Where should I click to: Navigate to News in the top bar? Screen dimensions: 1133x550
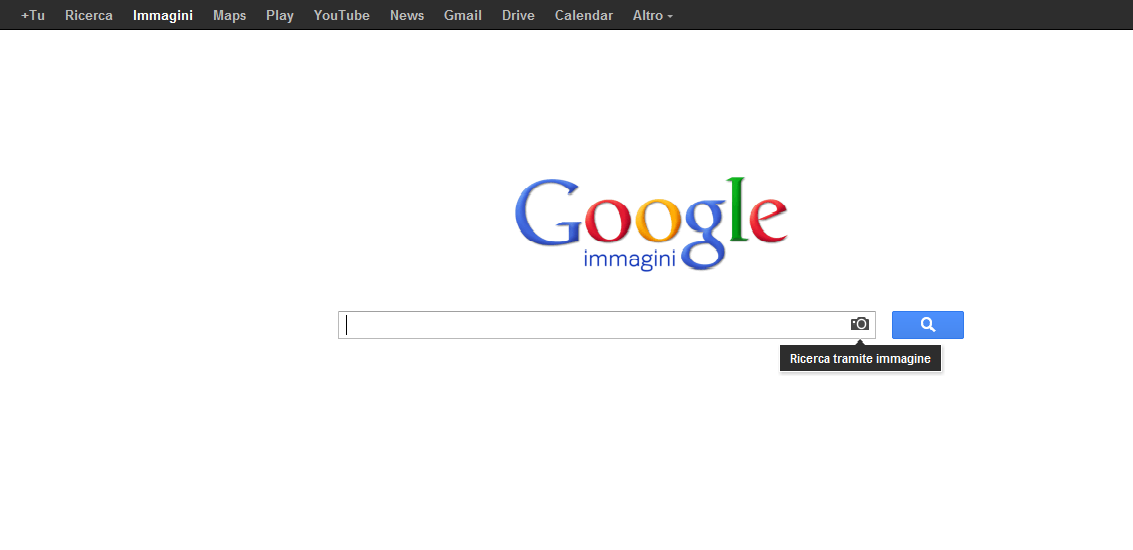[x=407, y=15]
